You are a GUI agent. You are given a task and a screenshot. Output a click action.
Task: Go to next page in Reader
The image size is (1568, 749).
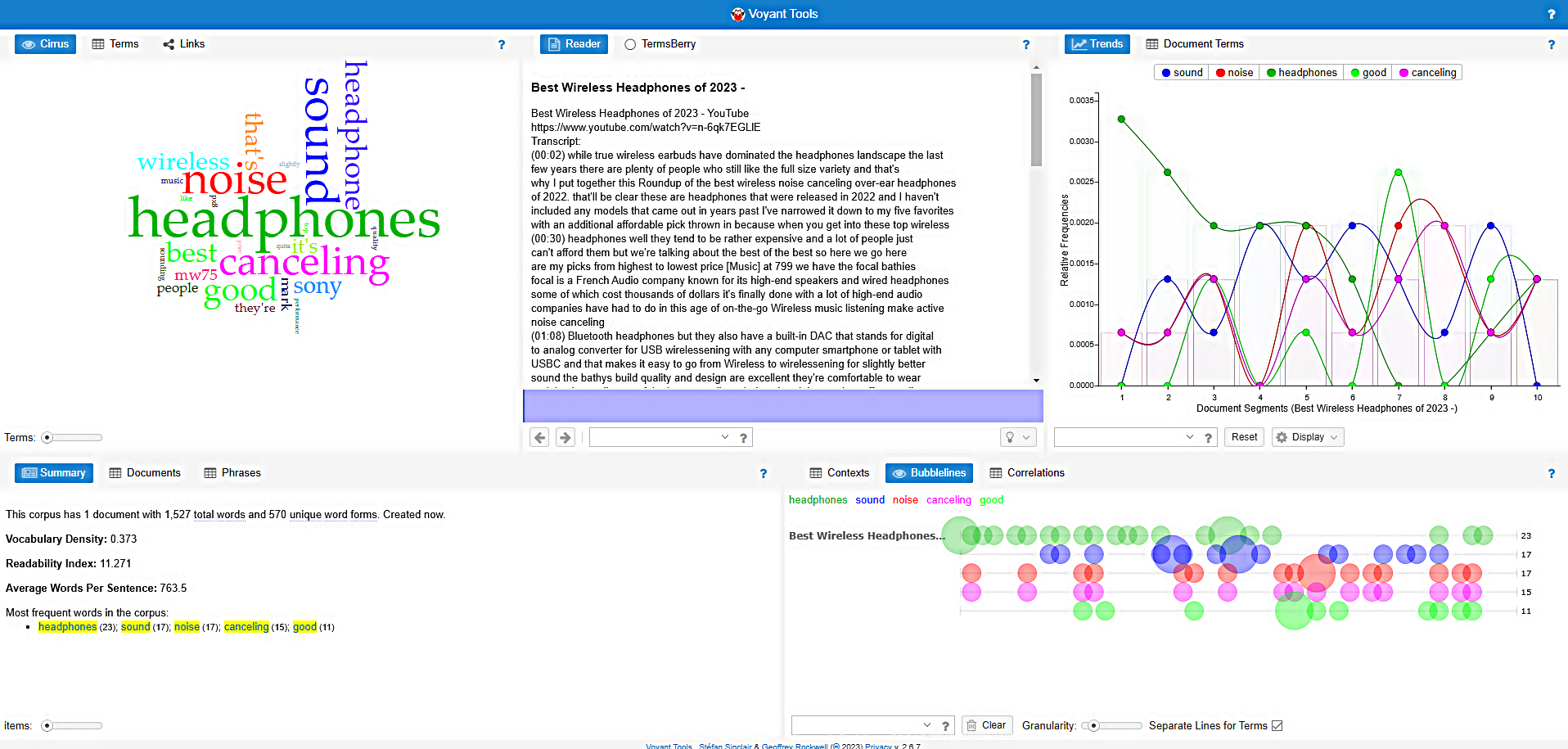click(565, 437)
